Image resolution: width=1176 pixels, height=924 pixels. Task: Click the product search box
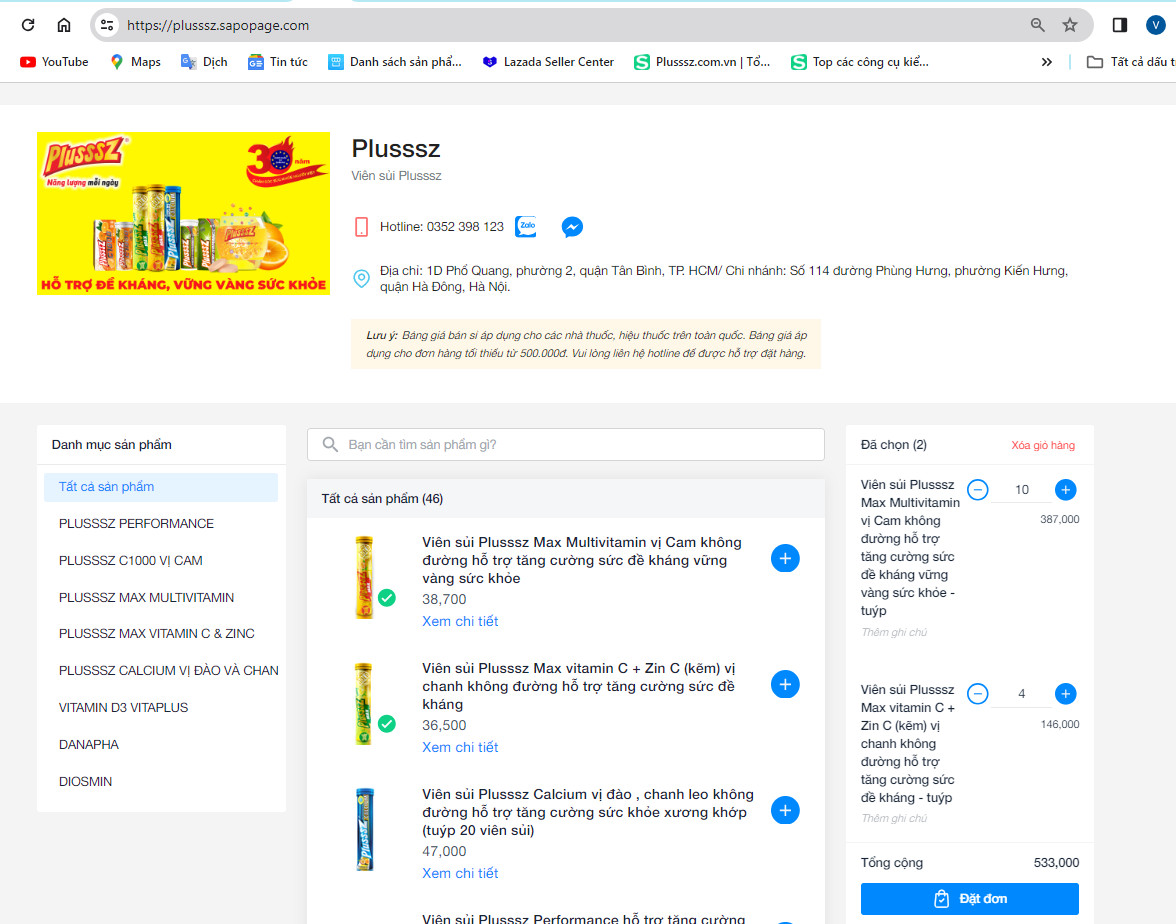(566, 445)
